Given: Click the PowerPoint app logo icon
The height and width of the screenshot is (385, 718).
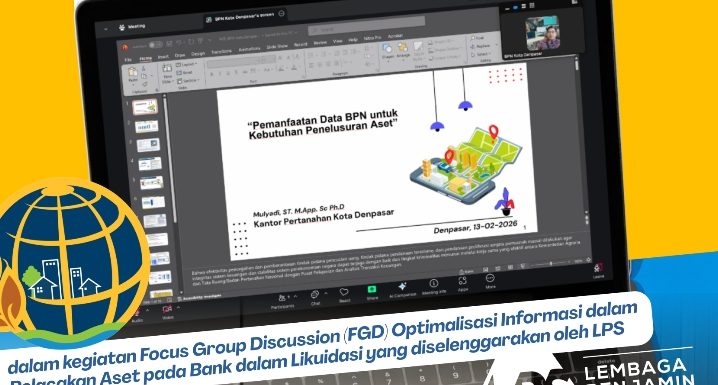Looking at the screenshot, I should click(x=125, y=47).
